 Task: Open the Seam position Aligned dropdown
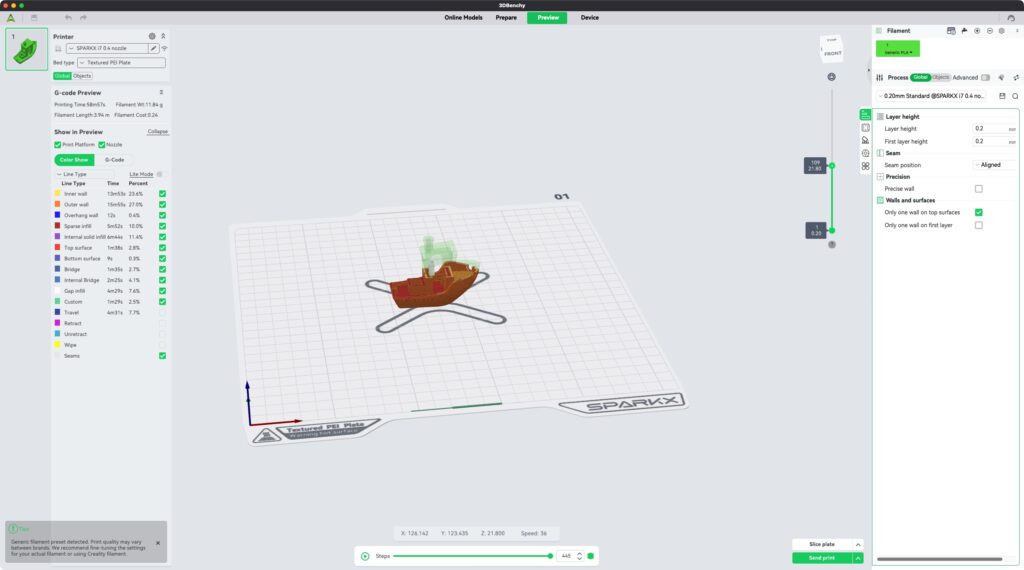point(994,165)
